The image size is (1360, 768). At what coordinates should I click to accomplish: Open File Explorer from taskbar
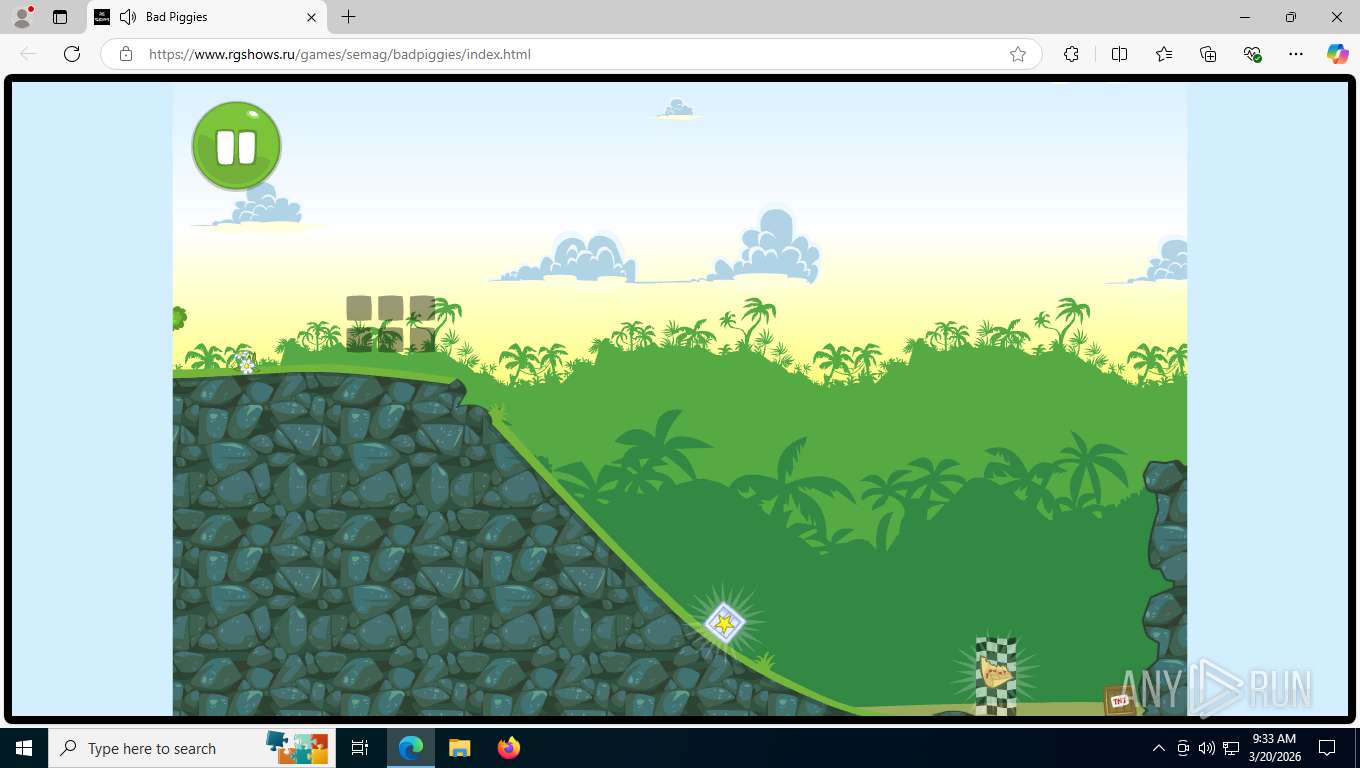(x=459, y=748)
